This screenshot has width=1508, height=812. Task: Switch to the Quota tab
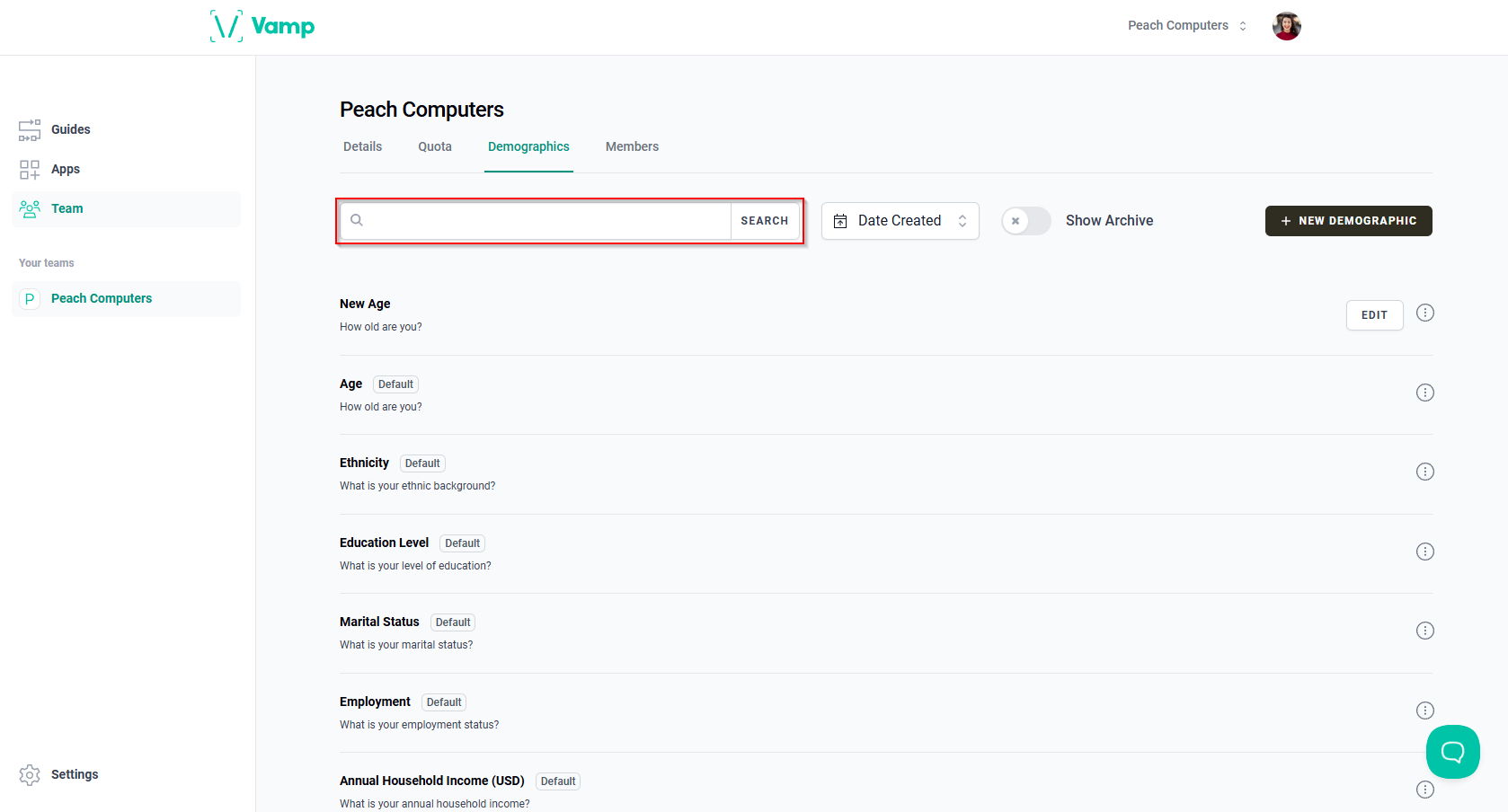tap(435, 146)
